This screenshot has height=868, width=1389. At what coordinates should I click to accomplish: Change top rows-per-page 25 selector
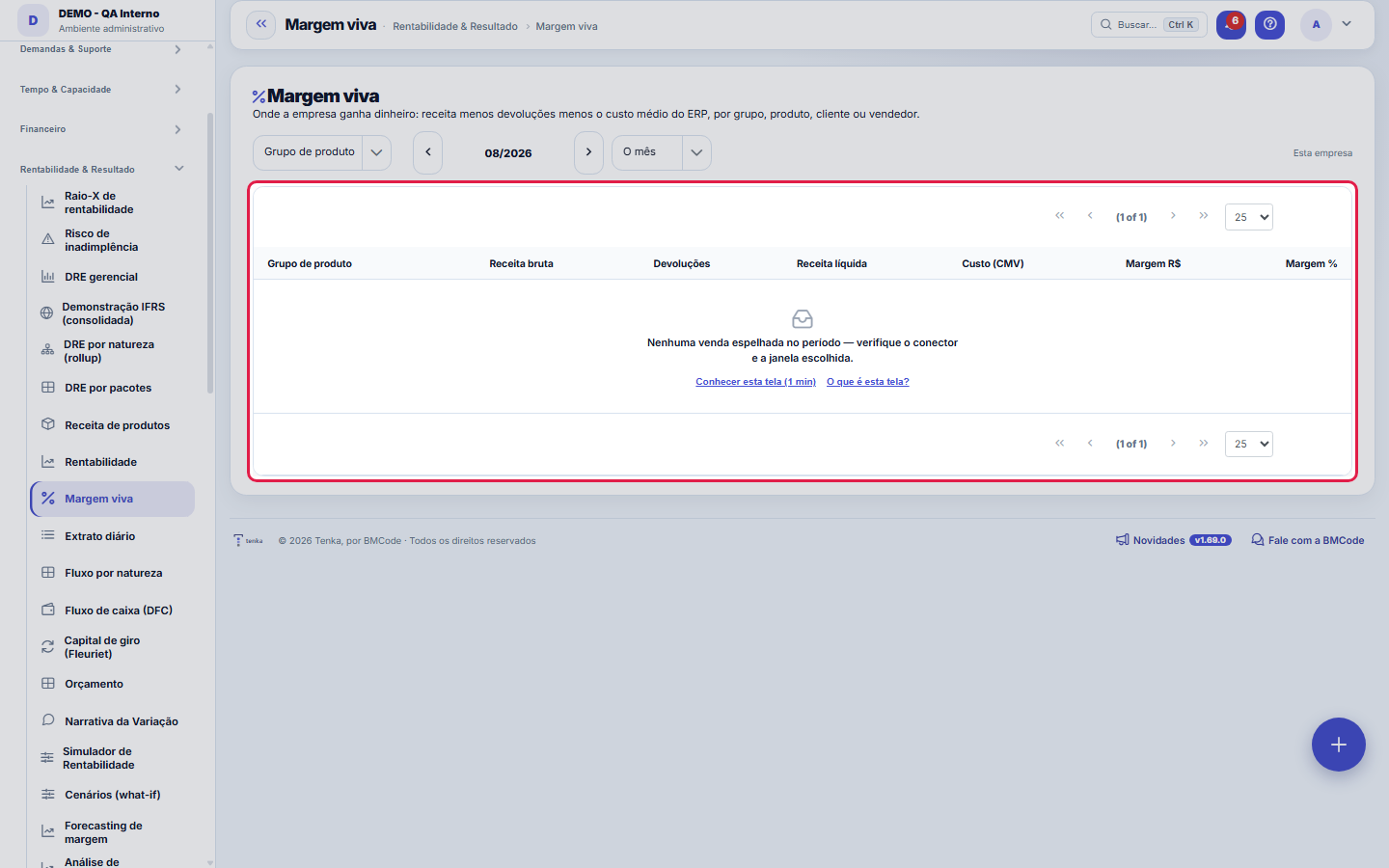tap(1249, 217)
